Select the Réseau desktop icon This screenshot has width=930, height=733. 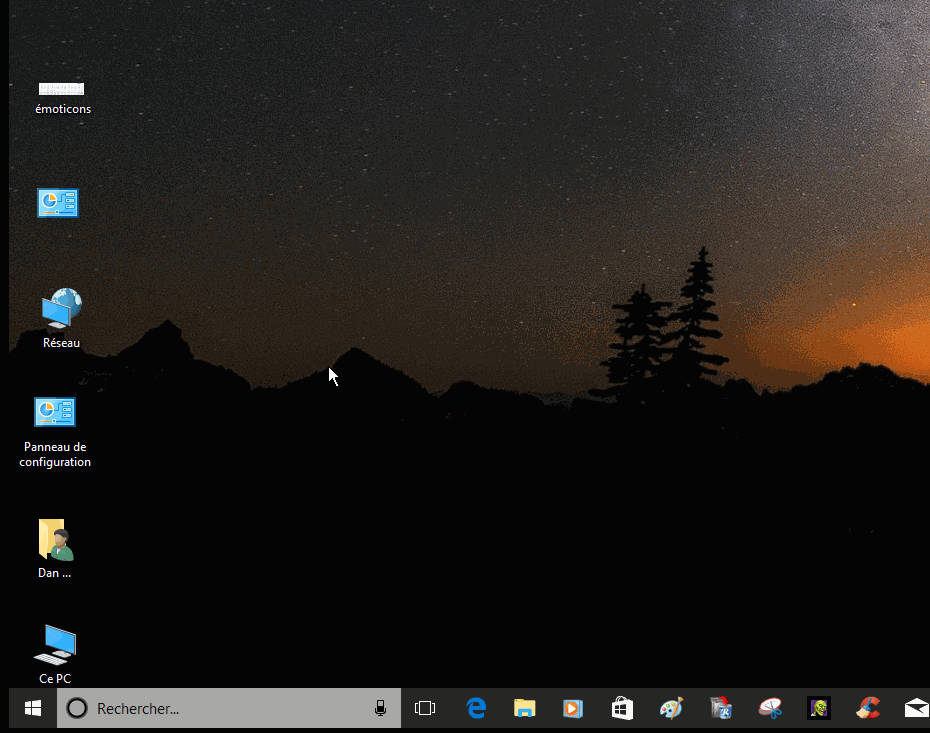click(x=61, y=318)
